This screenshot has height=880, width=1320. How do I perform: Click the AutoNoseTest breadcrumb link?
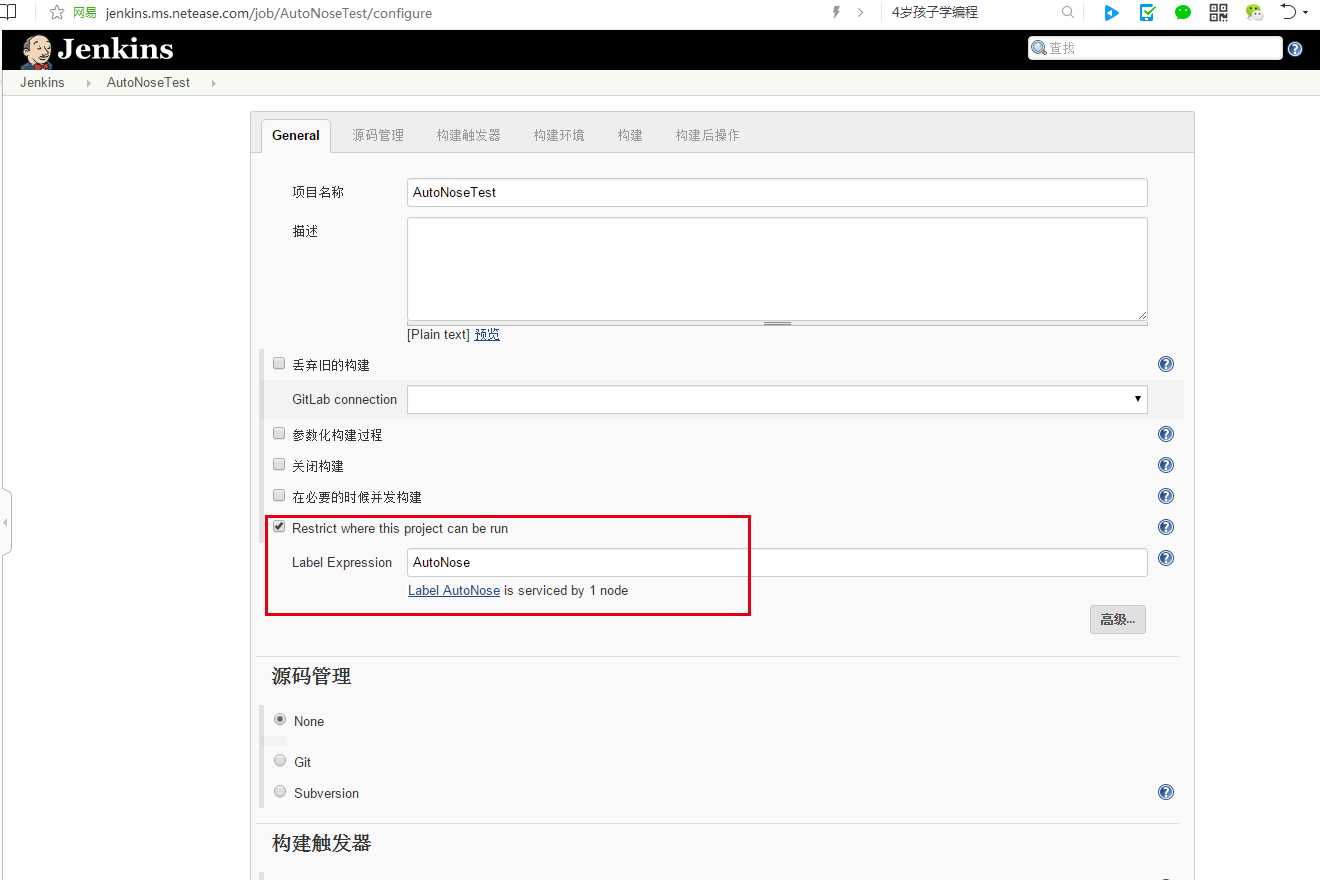(148, 83)
